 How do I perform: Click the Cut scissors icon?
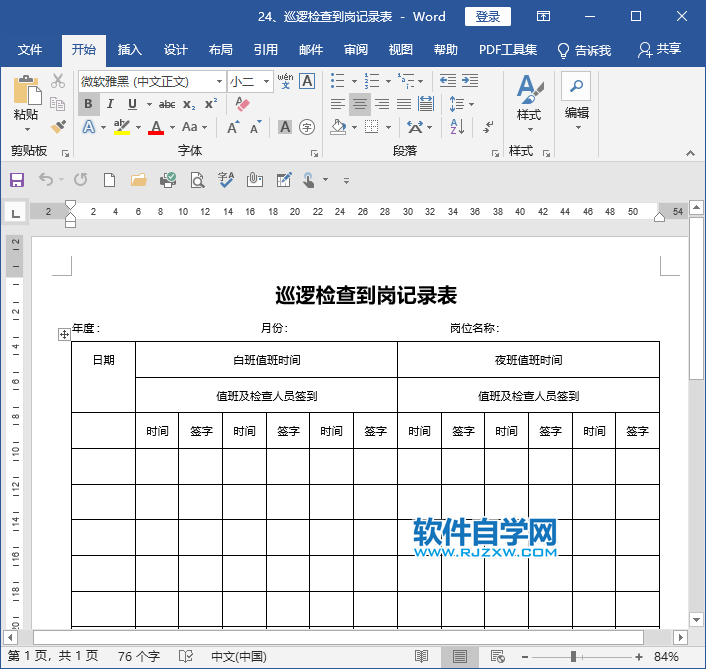pos(58,81)
